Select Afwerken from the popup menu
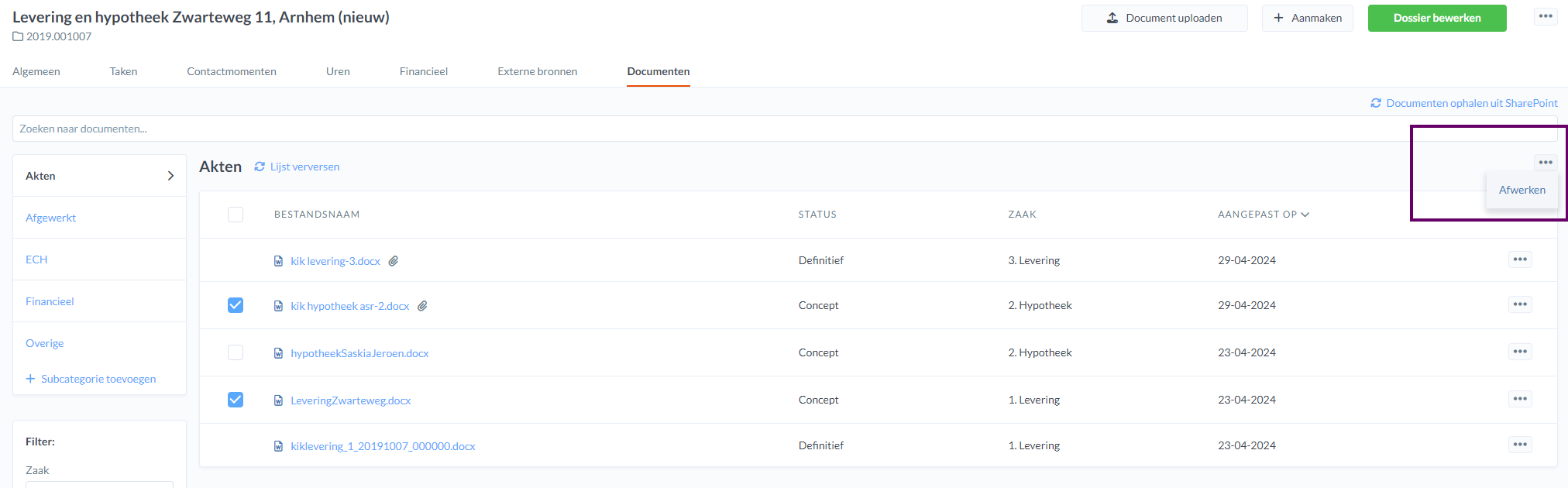1568x488 pixels. pyautogui.click(x=1522, y=190)
